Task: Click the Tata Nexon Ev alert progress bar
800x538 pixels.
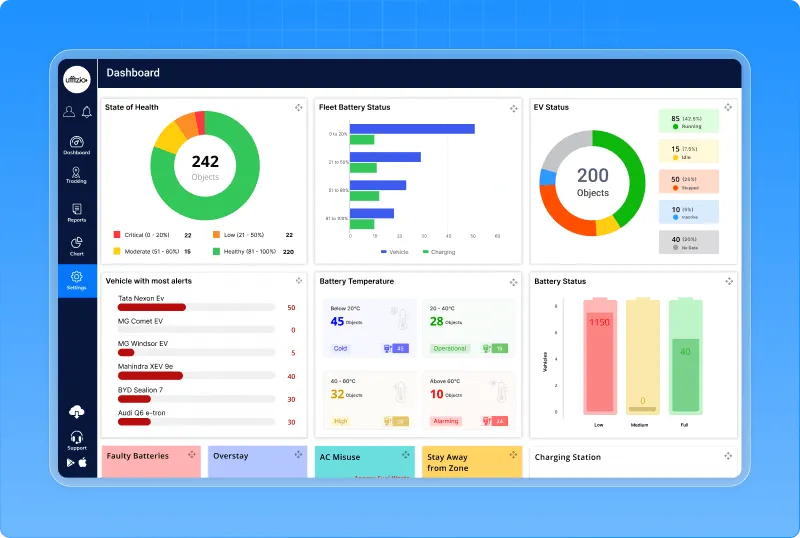Action: (196, 308)
